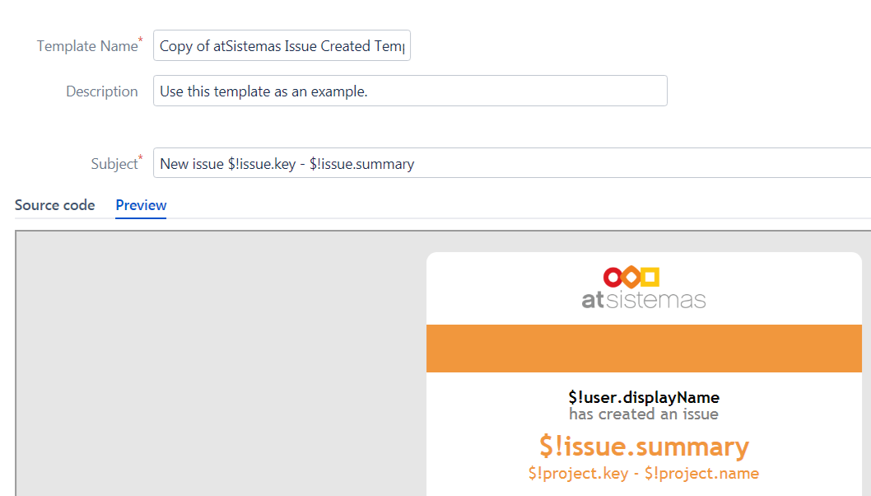The image size is (871, 496).
Task: Click the $!user.displayName text
Action: [643, 397]
